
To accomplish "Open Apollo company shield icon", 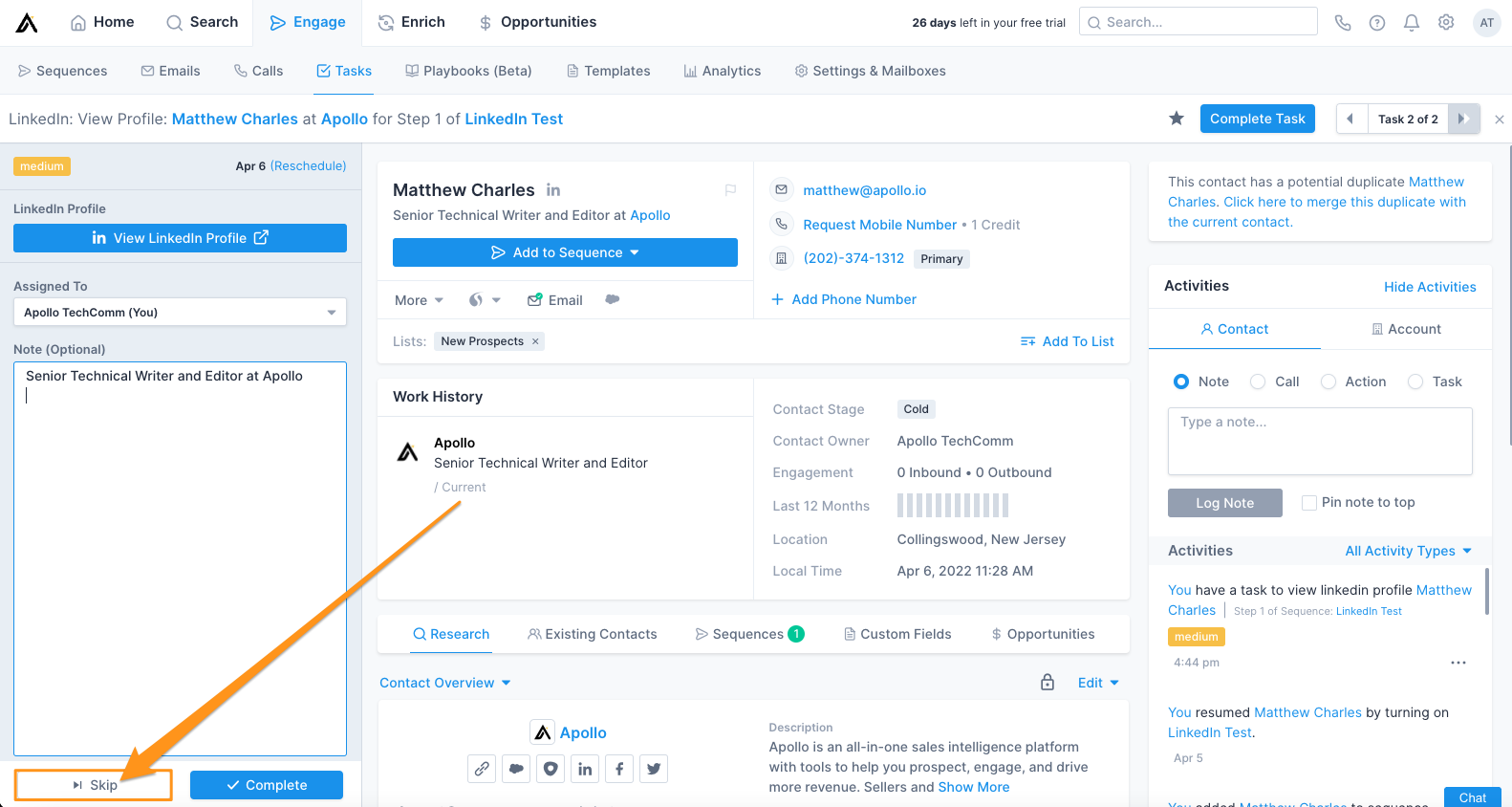I will click(x=551, y=769).
